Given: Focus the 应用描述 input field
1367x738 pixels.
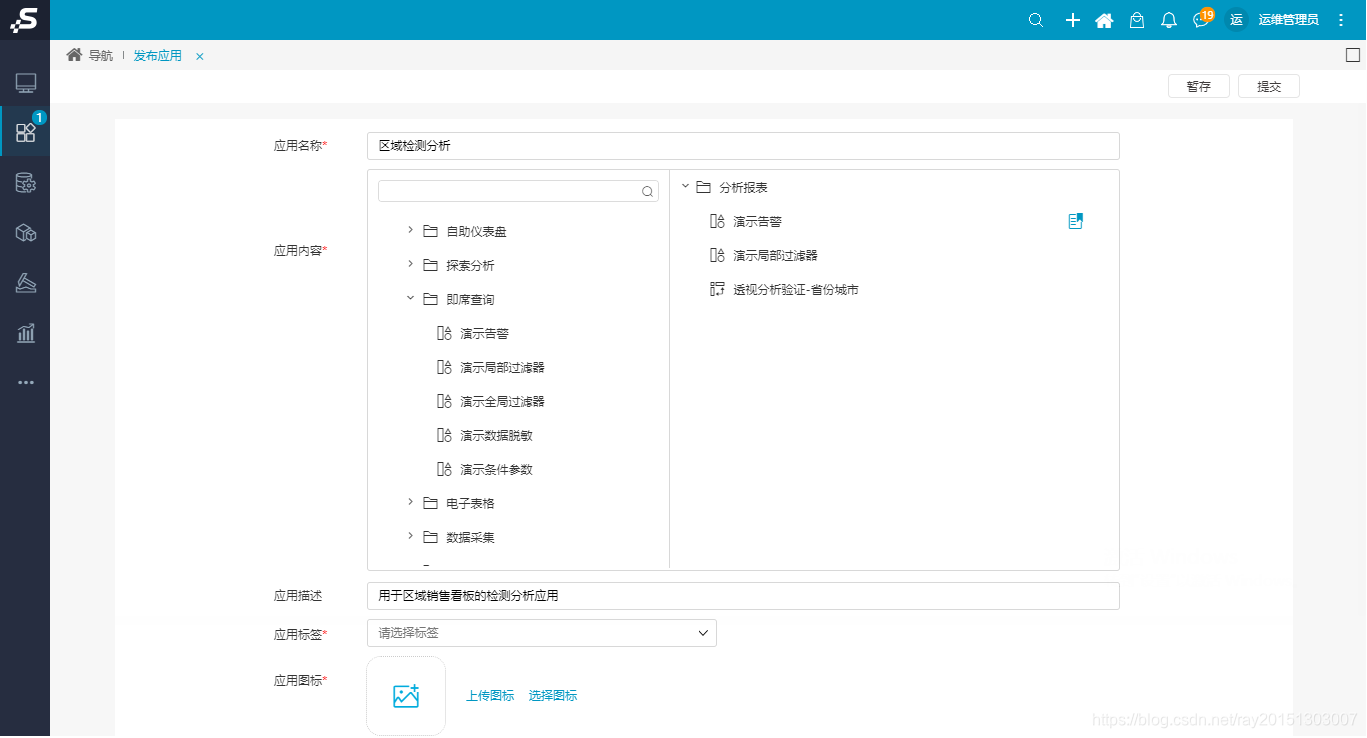Looking at the screenshot, I should tap(743, 596).
